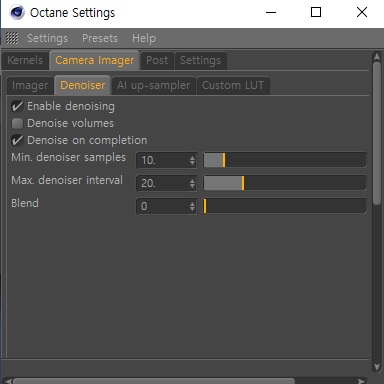Click the dotted grip icon beside Settings menu
This screenshot has height=384, width=384.
[x=12, y=38]
